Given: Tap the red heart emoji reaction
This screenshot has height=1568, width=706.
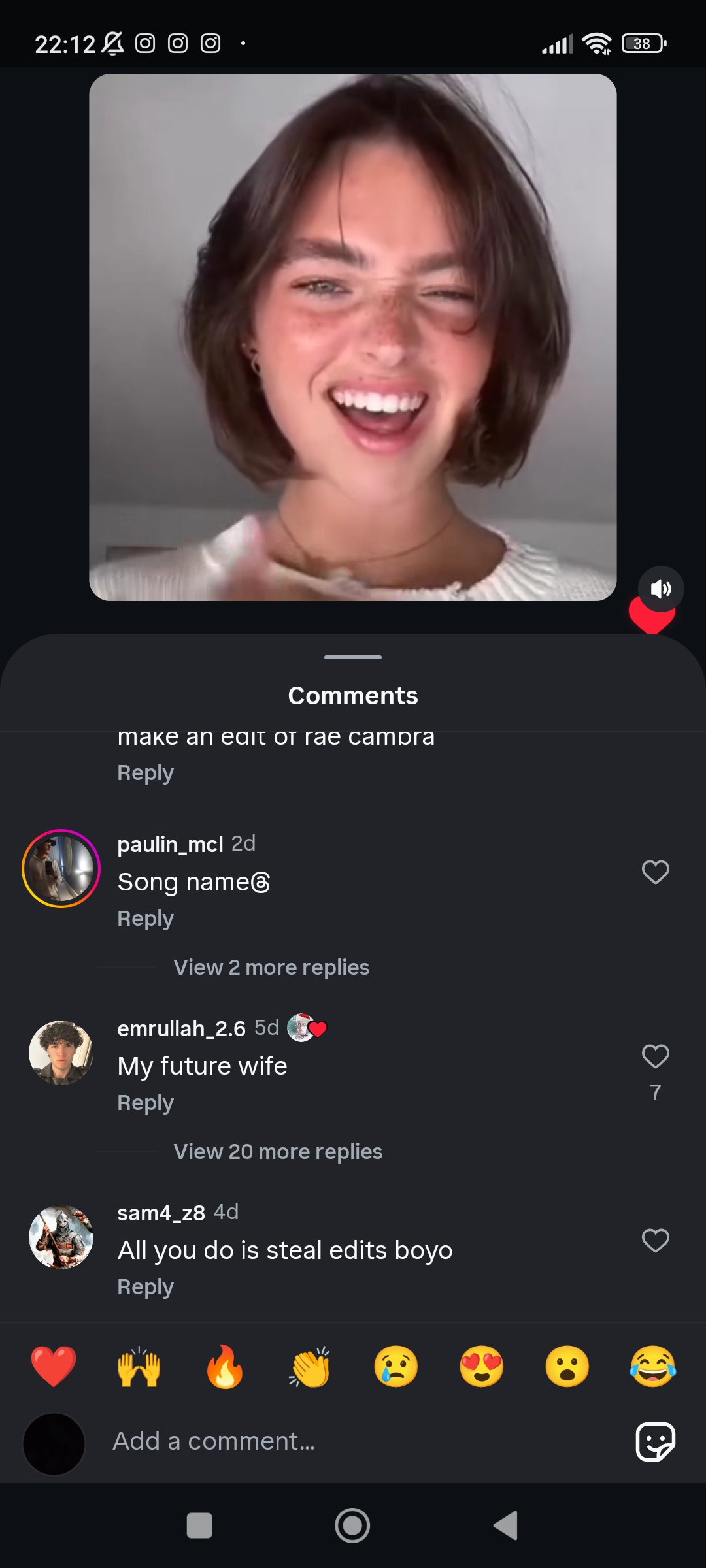Looking at the screenshot, I should pos(54,1366).
